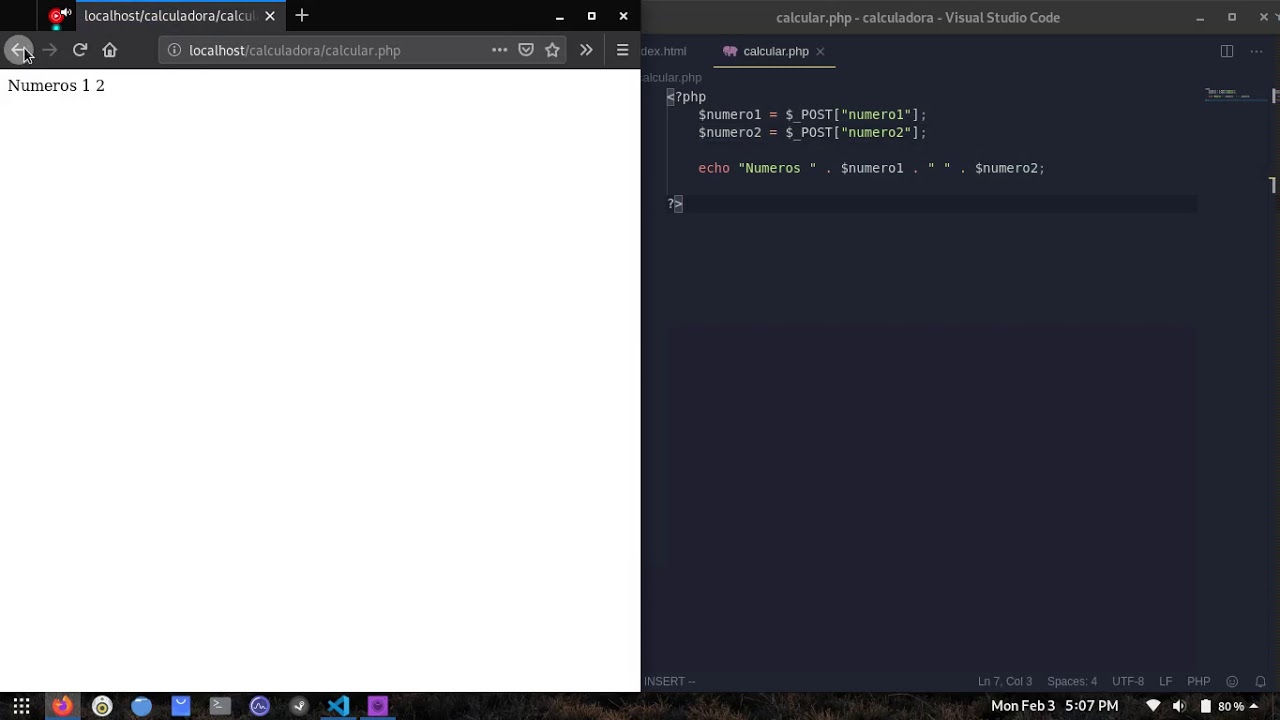Open the system monitor dock icon
This screenshot has width=1280, height=720.
tap(260, 706)
